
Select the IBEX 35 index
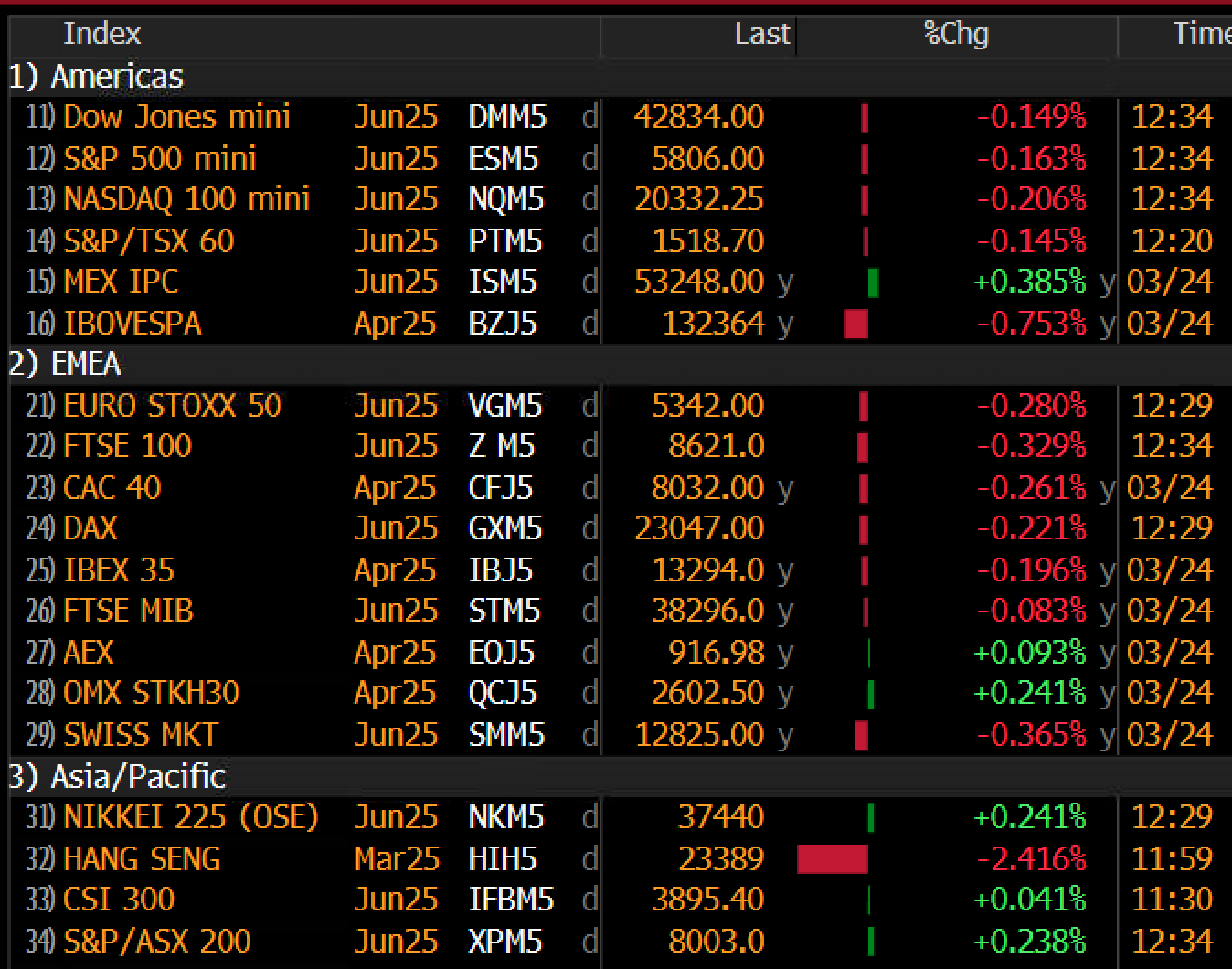coord(118,570)
